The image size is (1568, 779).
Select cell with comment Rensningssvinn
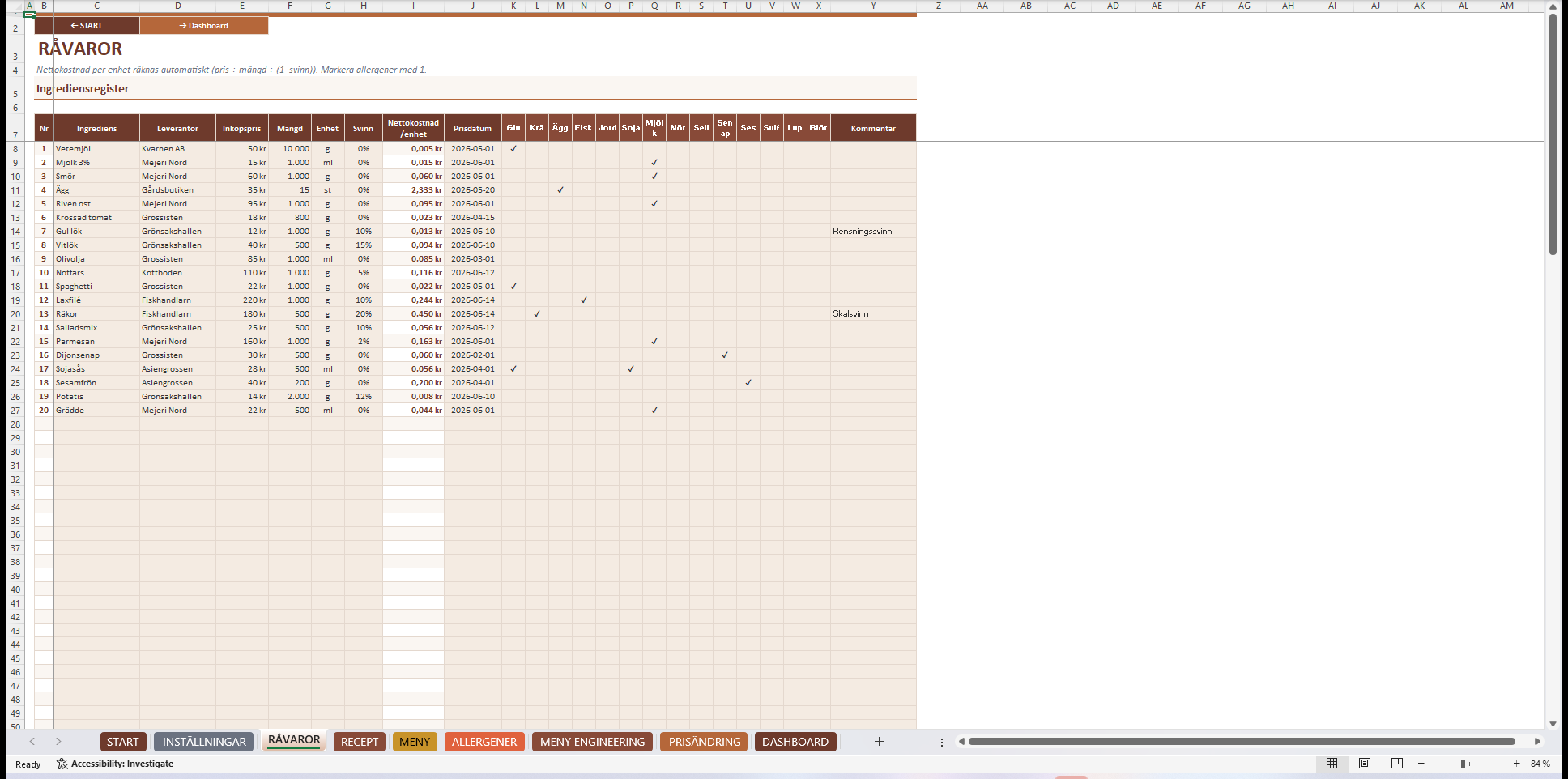873,232
